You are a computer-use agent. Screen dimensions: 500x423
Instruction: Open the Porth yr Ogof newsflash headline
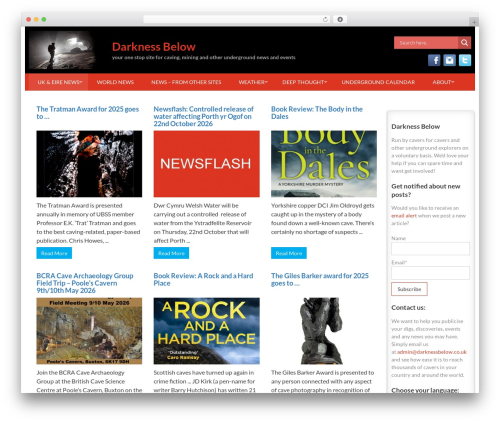pyautogui.click(x=203, y=116)
